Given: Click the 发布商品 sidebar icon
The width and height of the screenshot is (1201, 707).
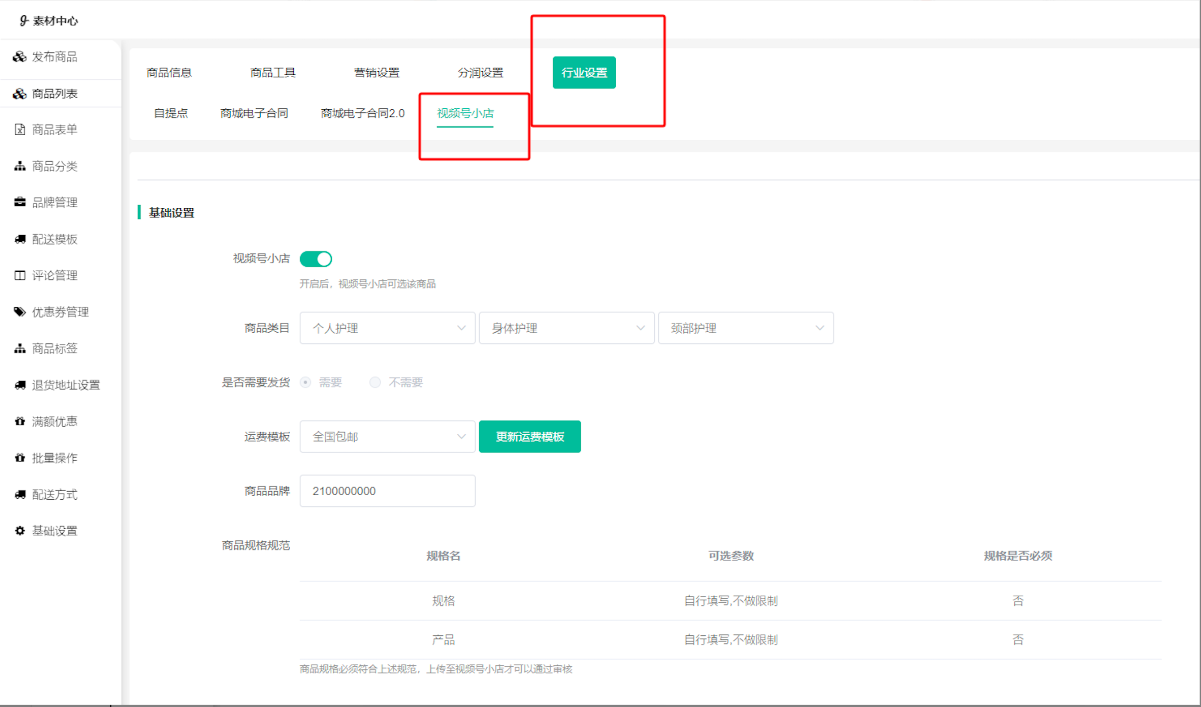Looking at the screenshot, I should click(20, 57).
